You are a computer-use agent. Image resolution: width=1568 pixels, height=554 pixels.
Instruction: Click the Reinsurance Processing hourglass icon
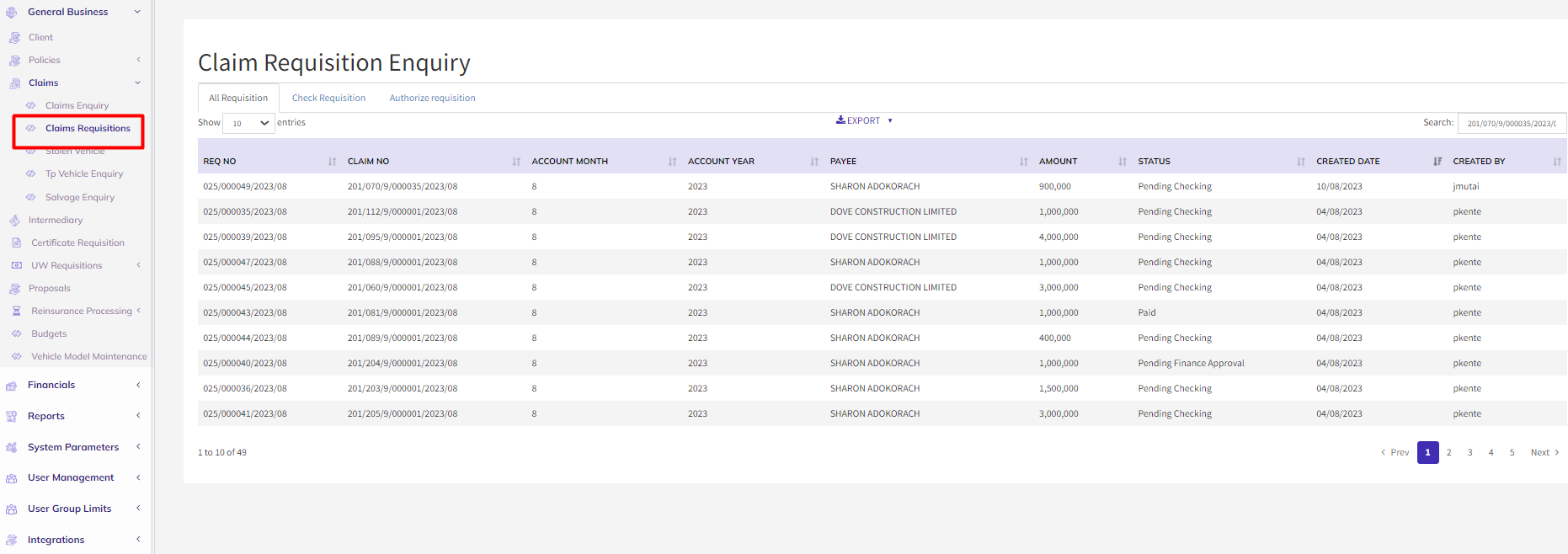pyautogui.click(x=16, y=311)
